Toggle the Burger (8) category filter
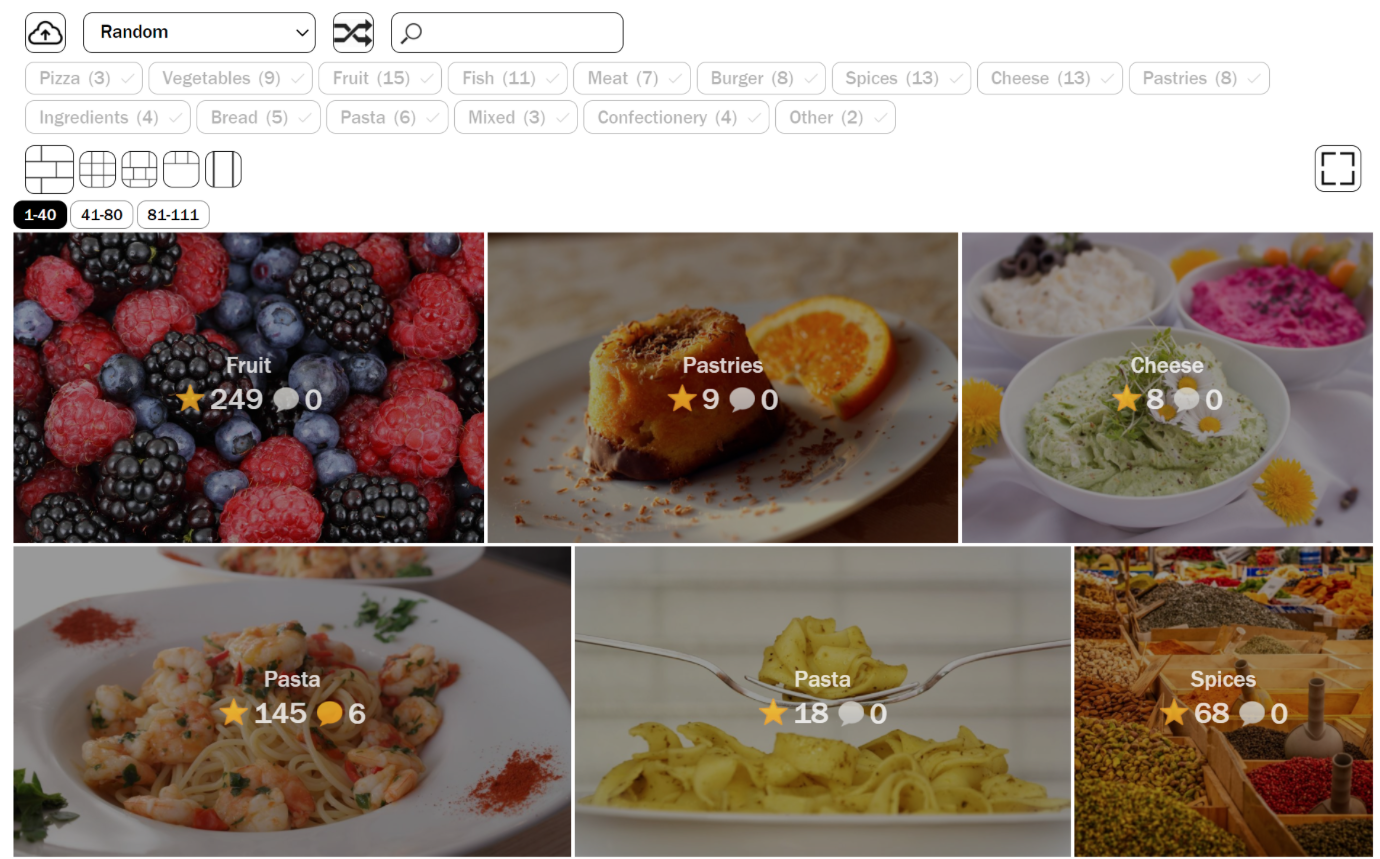Screen dimensions: 1380x859 [761, 78]
